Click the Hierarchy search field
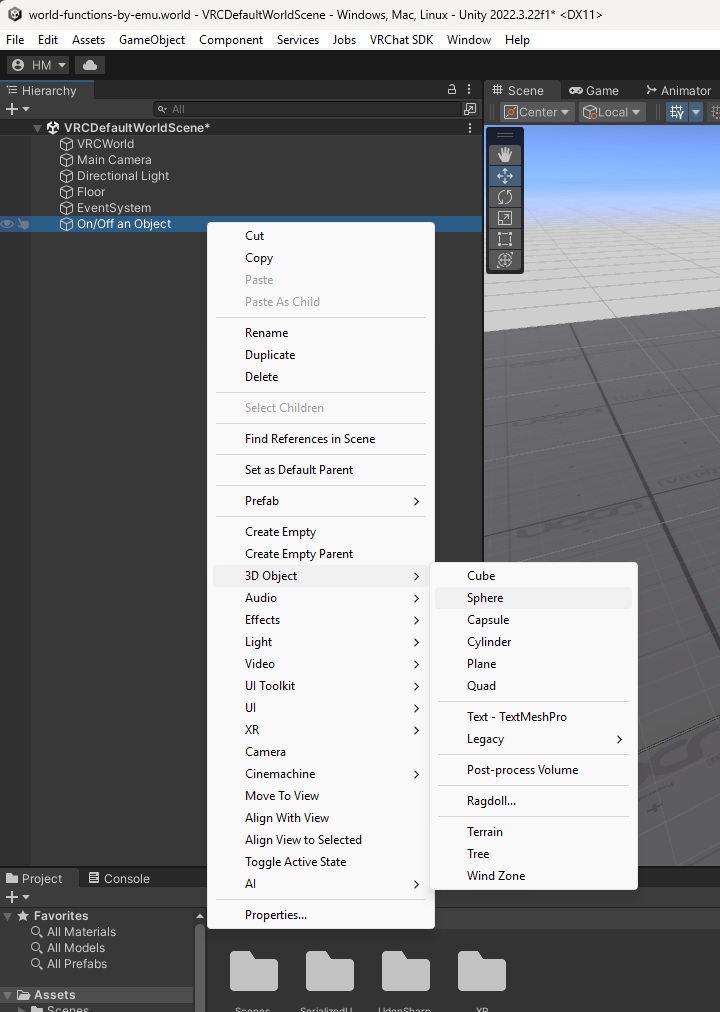The height and width of the screenshot is (1012, 720). pyautogui.click(x=310, y=109)
